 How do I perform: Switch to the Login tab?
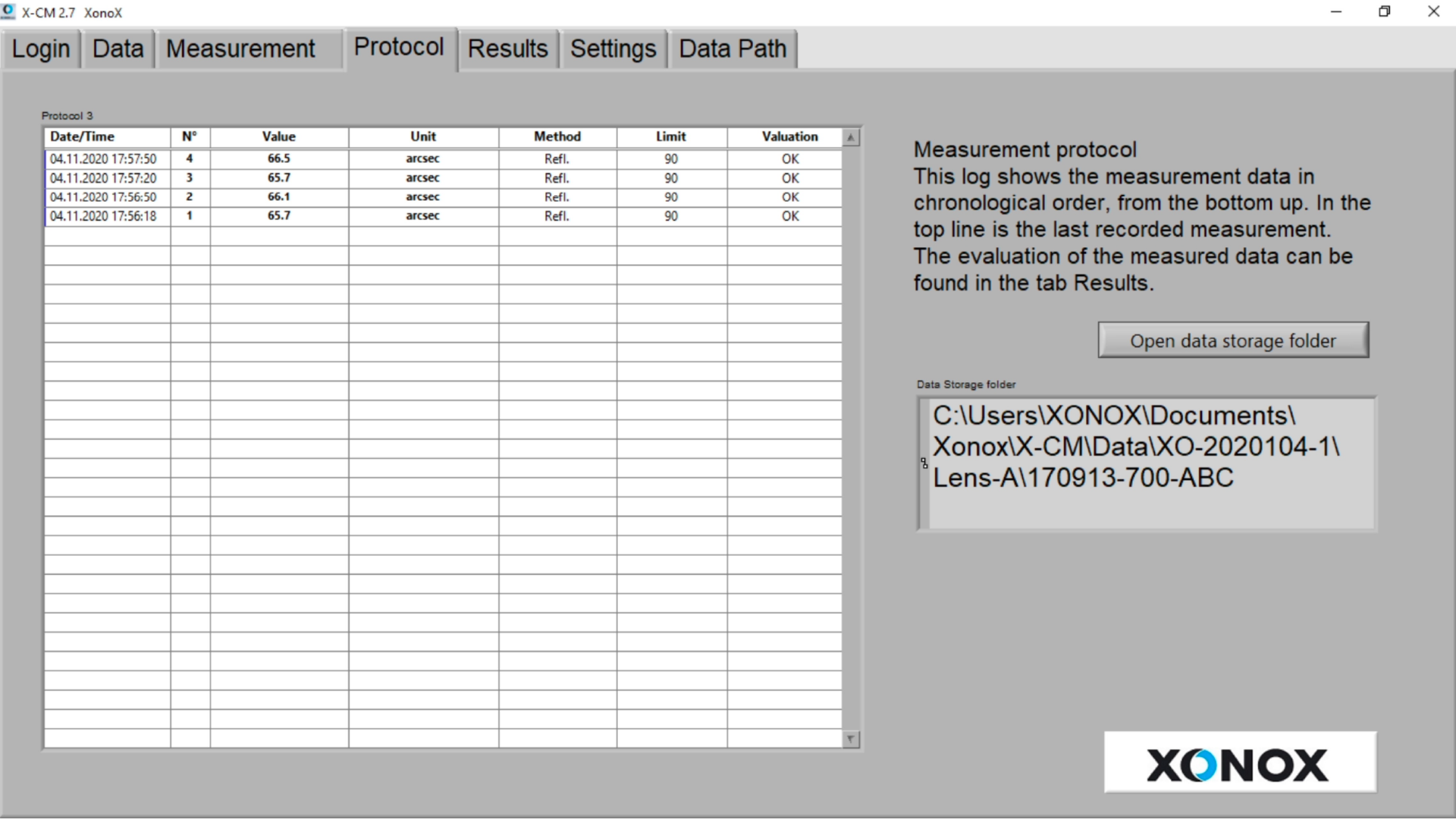point(41,49)
